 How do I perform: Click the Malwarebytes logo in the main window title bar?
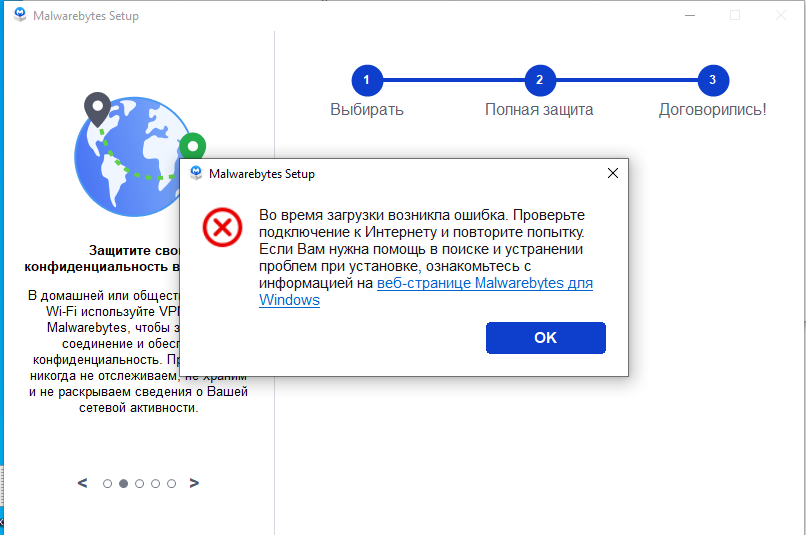pos(20,15)
